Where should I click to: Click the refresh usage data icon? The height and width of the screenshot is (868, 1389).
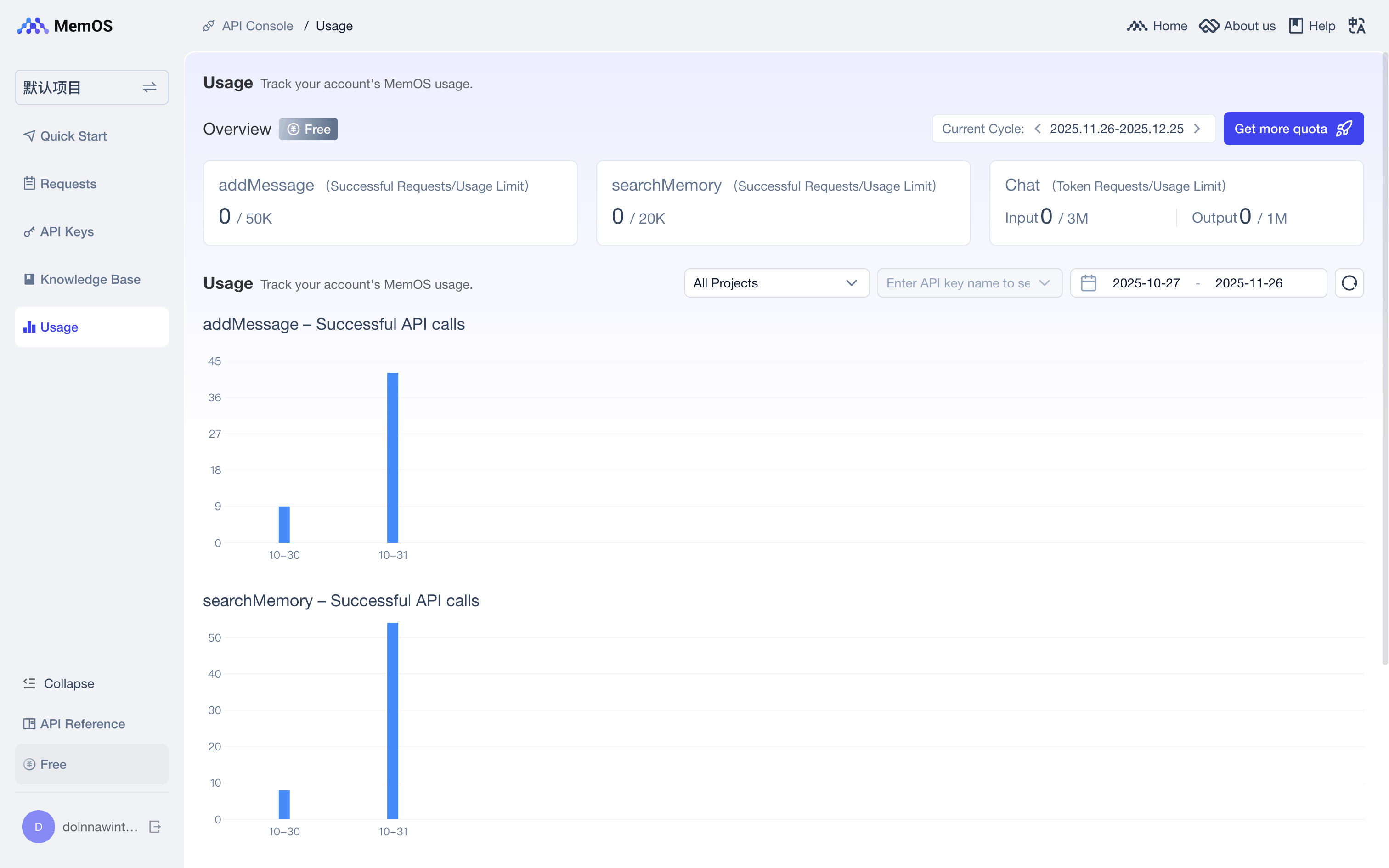click(x=1349, y=283)
